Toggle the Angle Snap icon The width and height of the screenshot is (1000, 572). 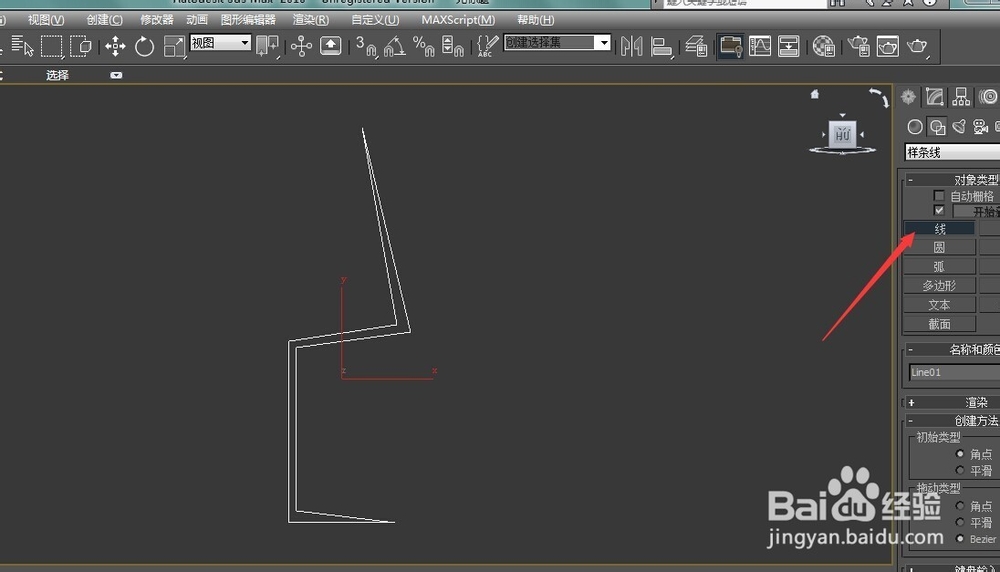pyautogui.click(x=395, y=46)
